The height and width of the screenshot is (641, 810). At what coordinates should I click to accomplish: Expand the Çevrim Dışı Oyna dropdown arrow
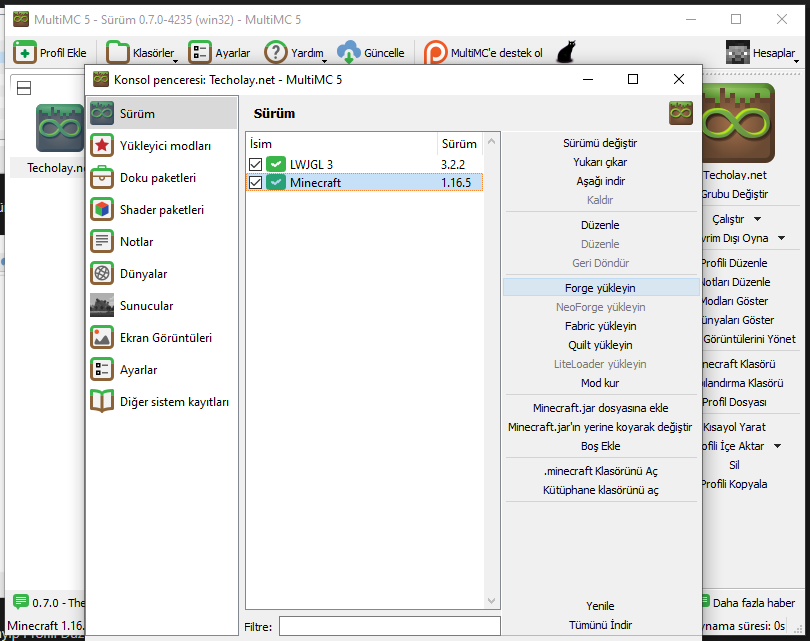coord(782,238)
